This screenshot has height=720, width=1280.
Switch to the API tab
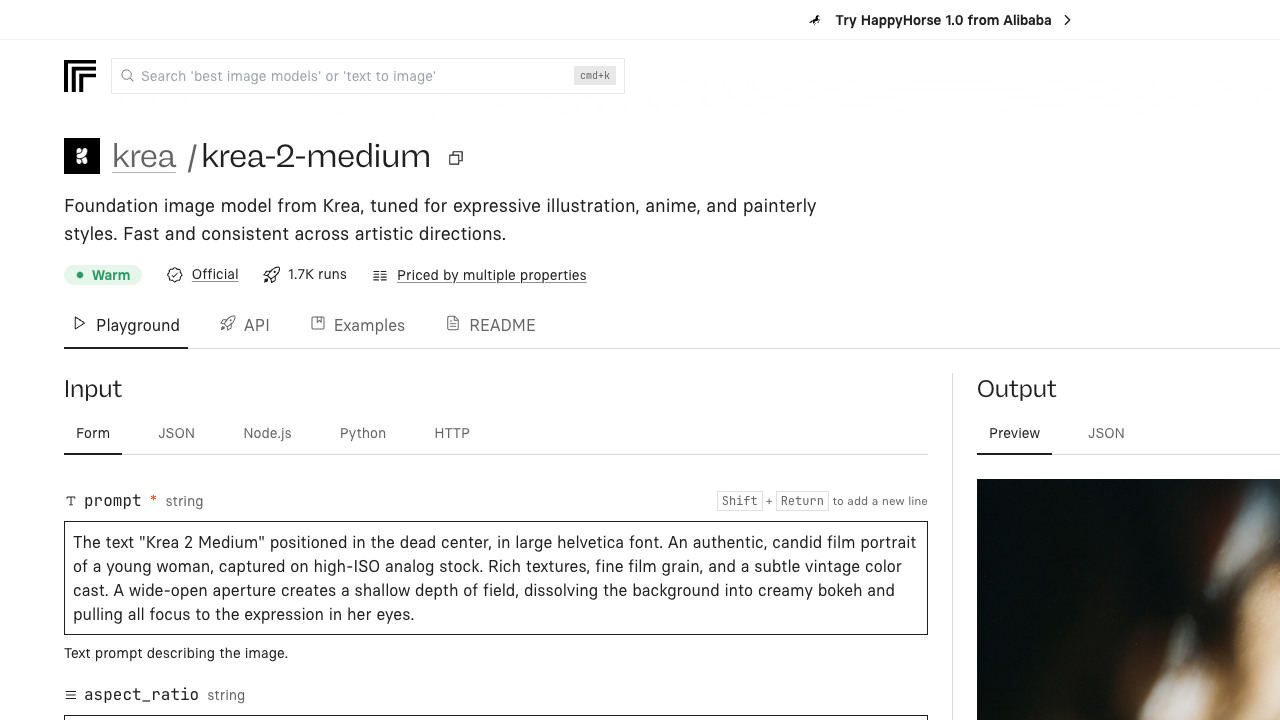pos(245,325)
